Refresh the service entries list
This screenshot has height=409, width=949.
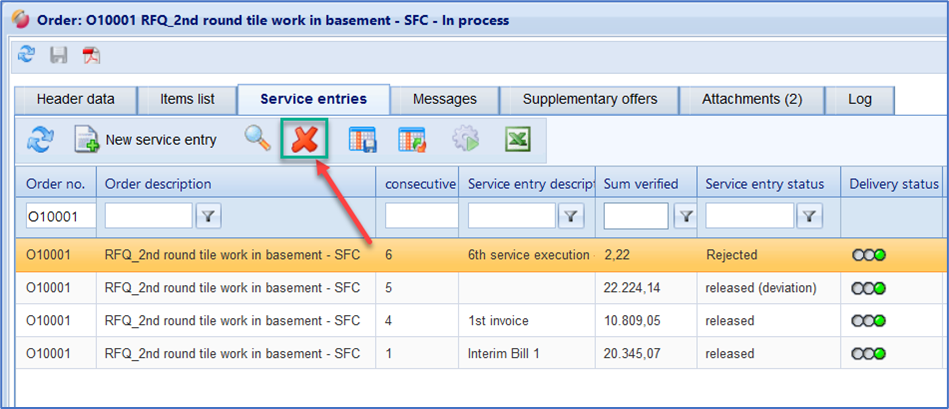click(x=40, y=140)
